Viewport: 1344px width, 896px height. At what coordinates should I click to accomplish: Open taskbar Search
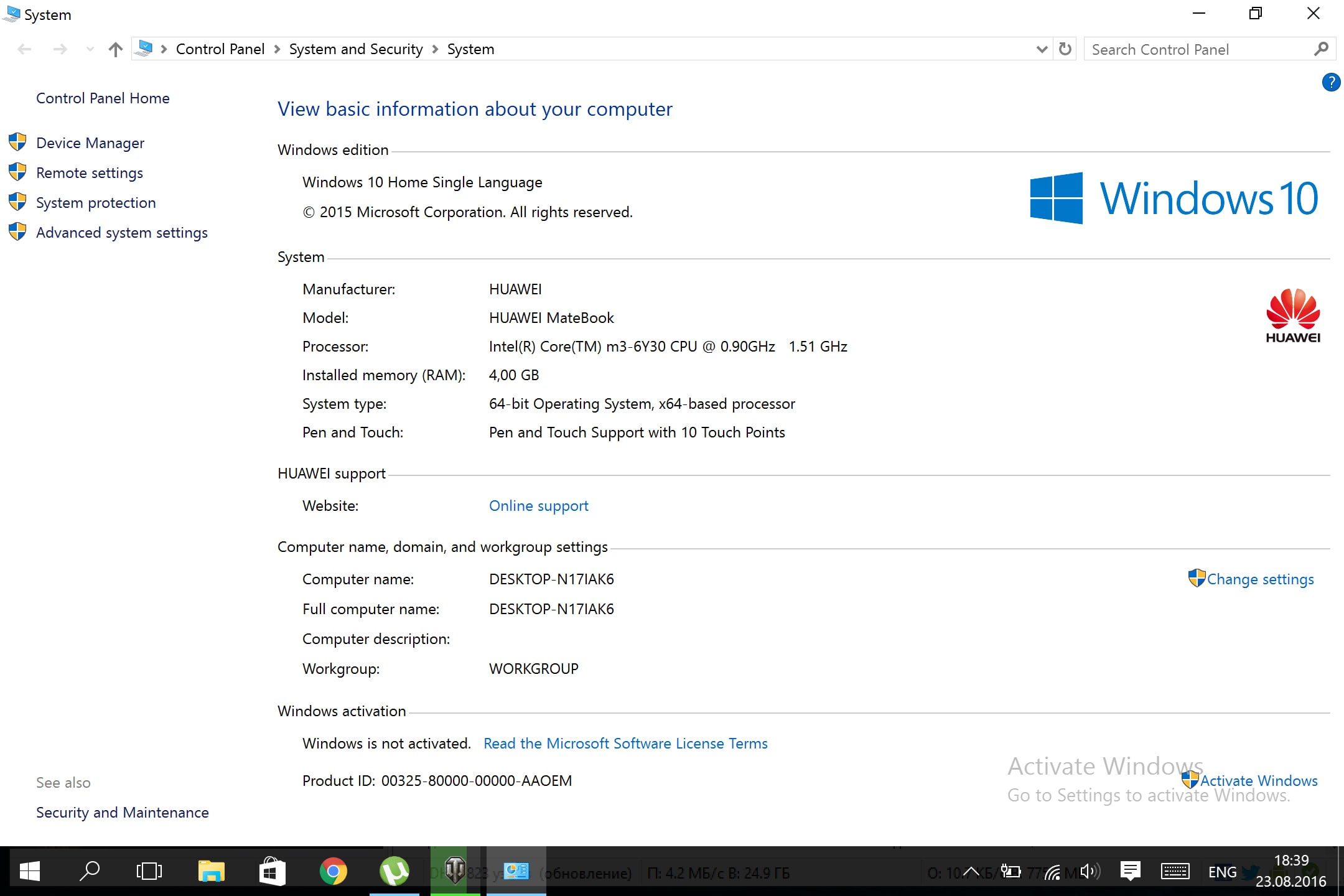90,871
